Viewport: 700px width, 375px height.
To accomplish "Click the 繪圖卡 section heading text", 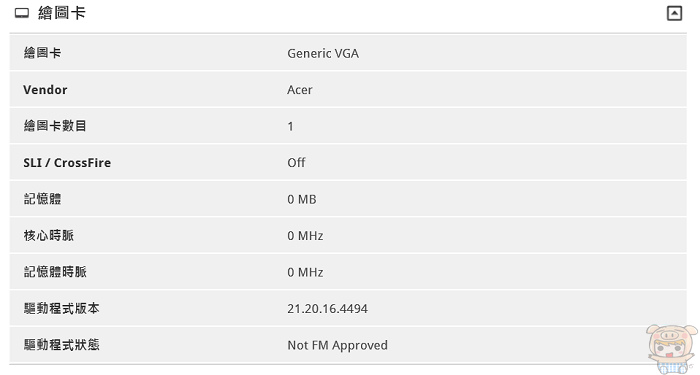I will point(62,13).
